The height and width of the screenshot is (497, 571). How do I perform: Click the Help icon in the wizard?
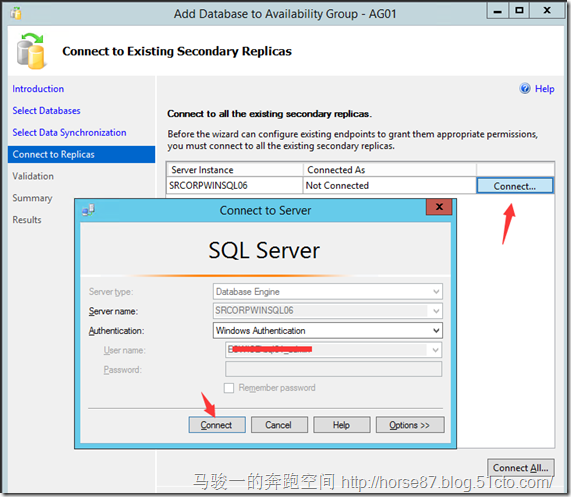[x=525, y=88]
